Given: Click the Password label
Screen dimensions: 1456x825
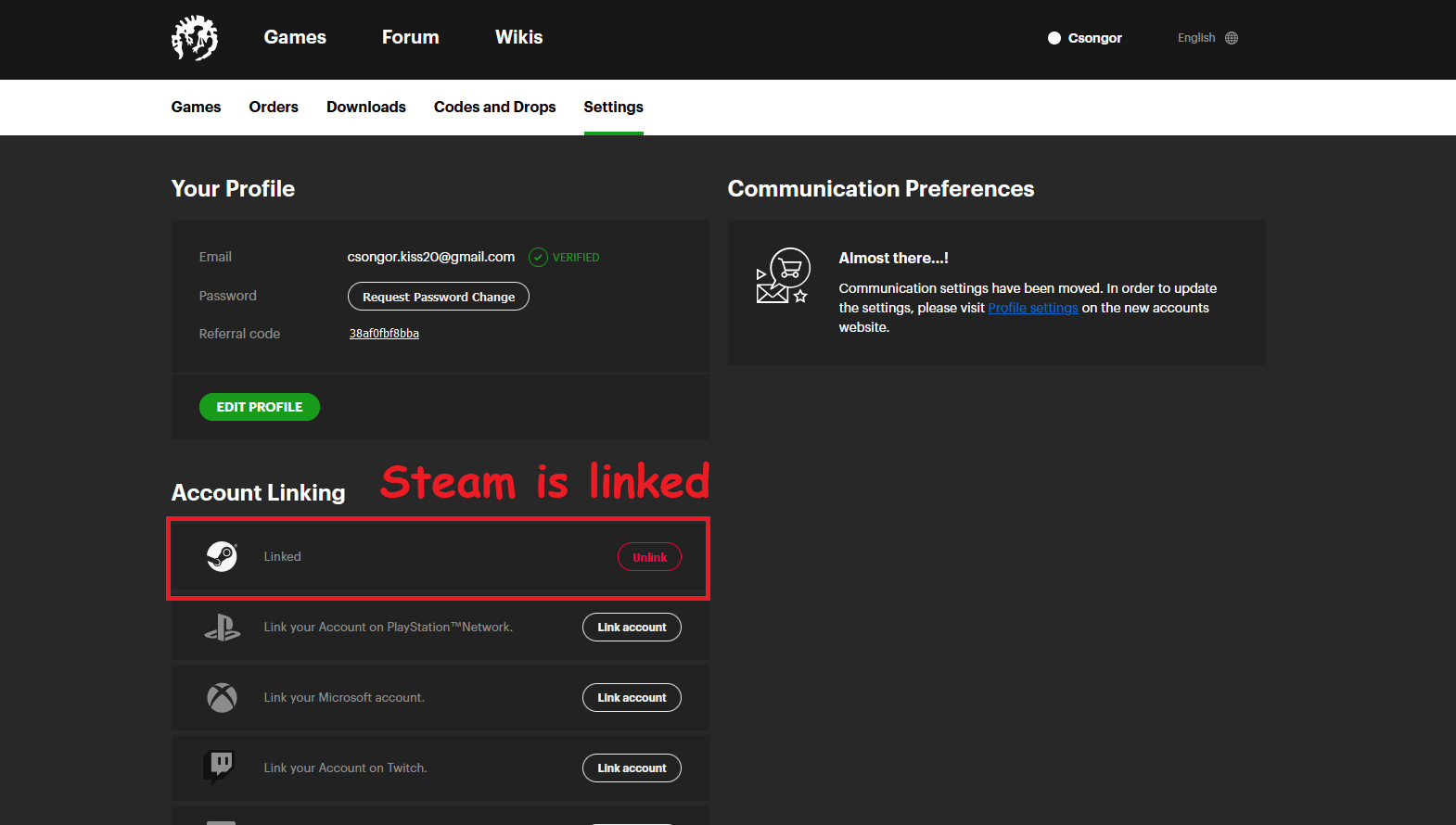Looking at the screenshot, I should 227,296.
